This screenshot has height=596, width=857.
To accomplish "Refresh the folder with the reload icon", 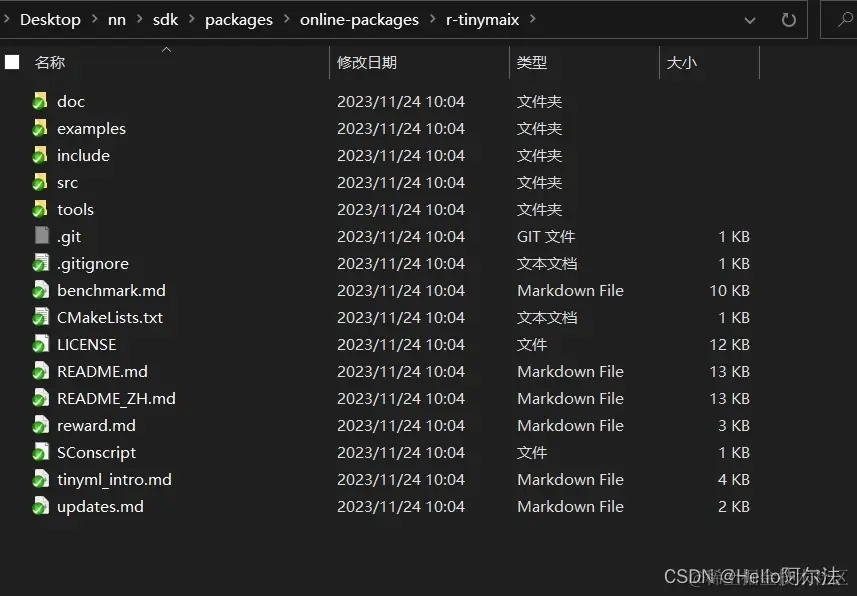I will (788, 20).
